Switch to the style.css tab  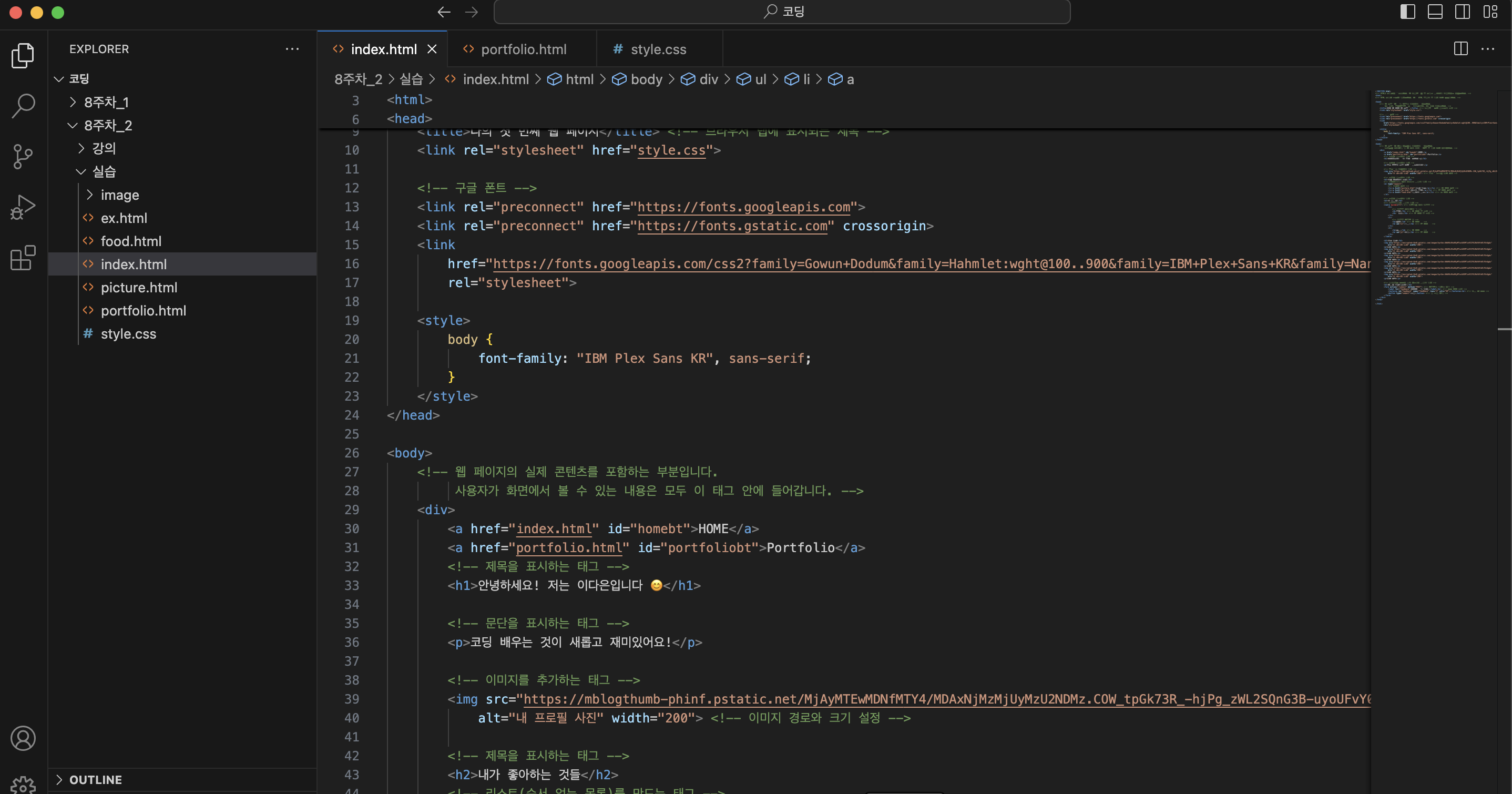click(657, 49)
